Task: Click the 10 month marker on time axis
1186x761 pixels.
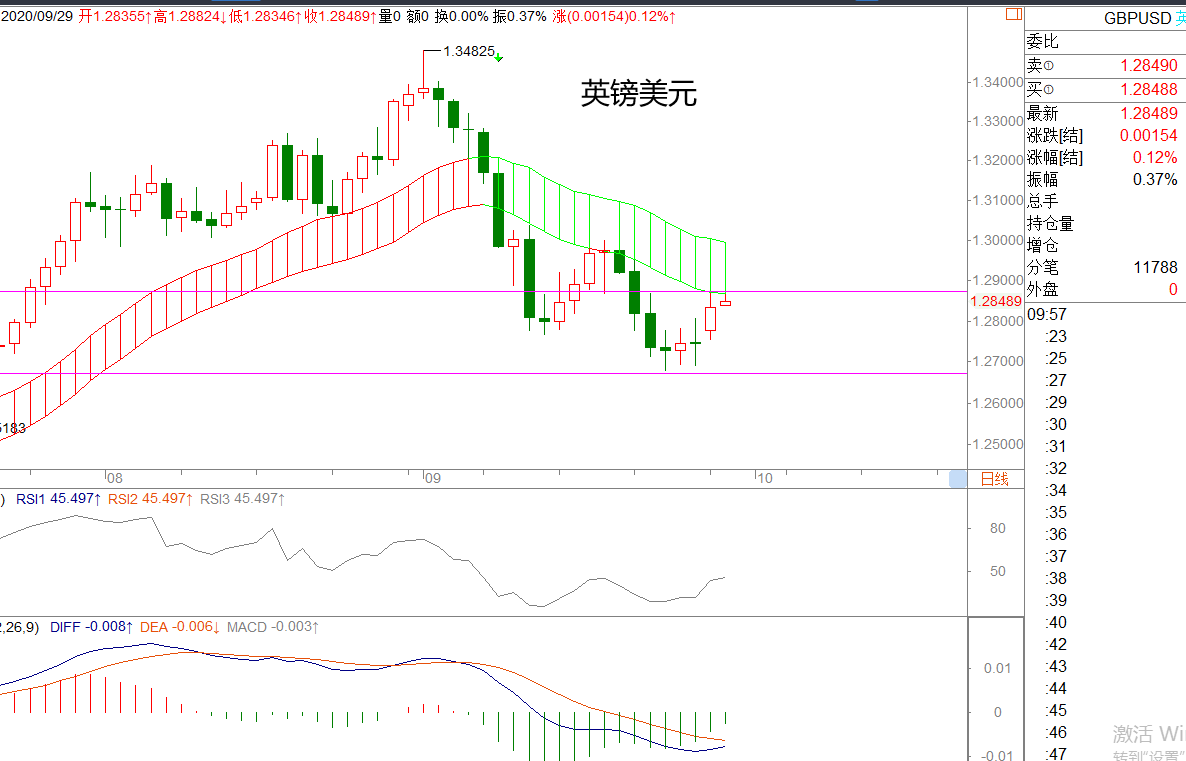Action: (765, 479)
